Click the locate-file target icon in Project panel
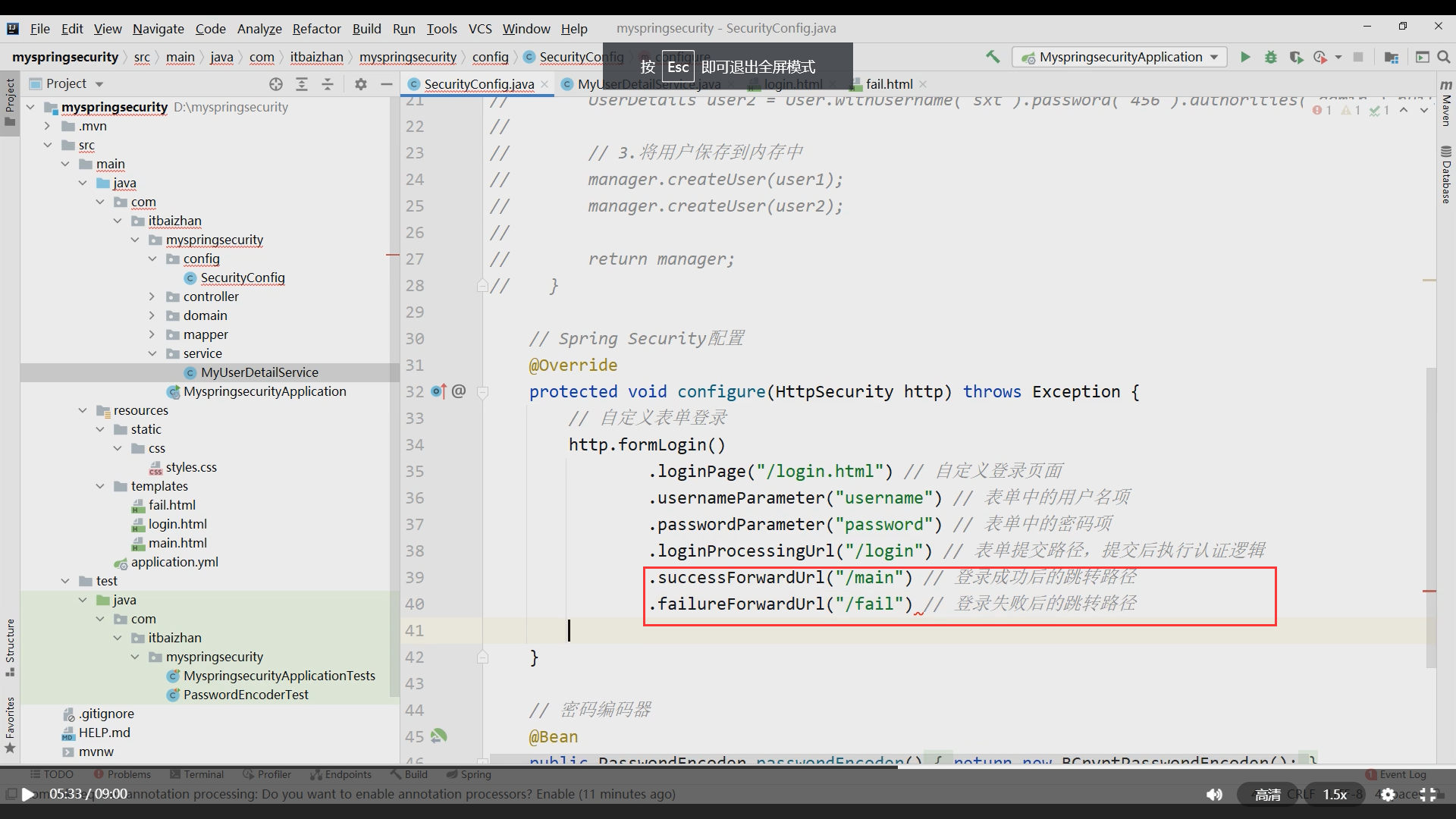This screenshot has width=1456, height=819. click(x=276, y=84)
